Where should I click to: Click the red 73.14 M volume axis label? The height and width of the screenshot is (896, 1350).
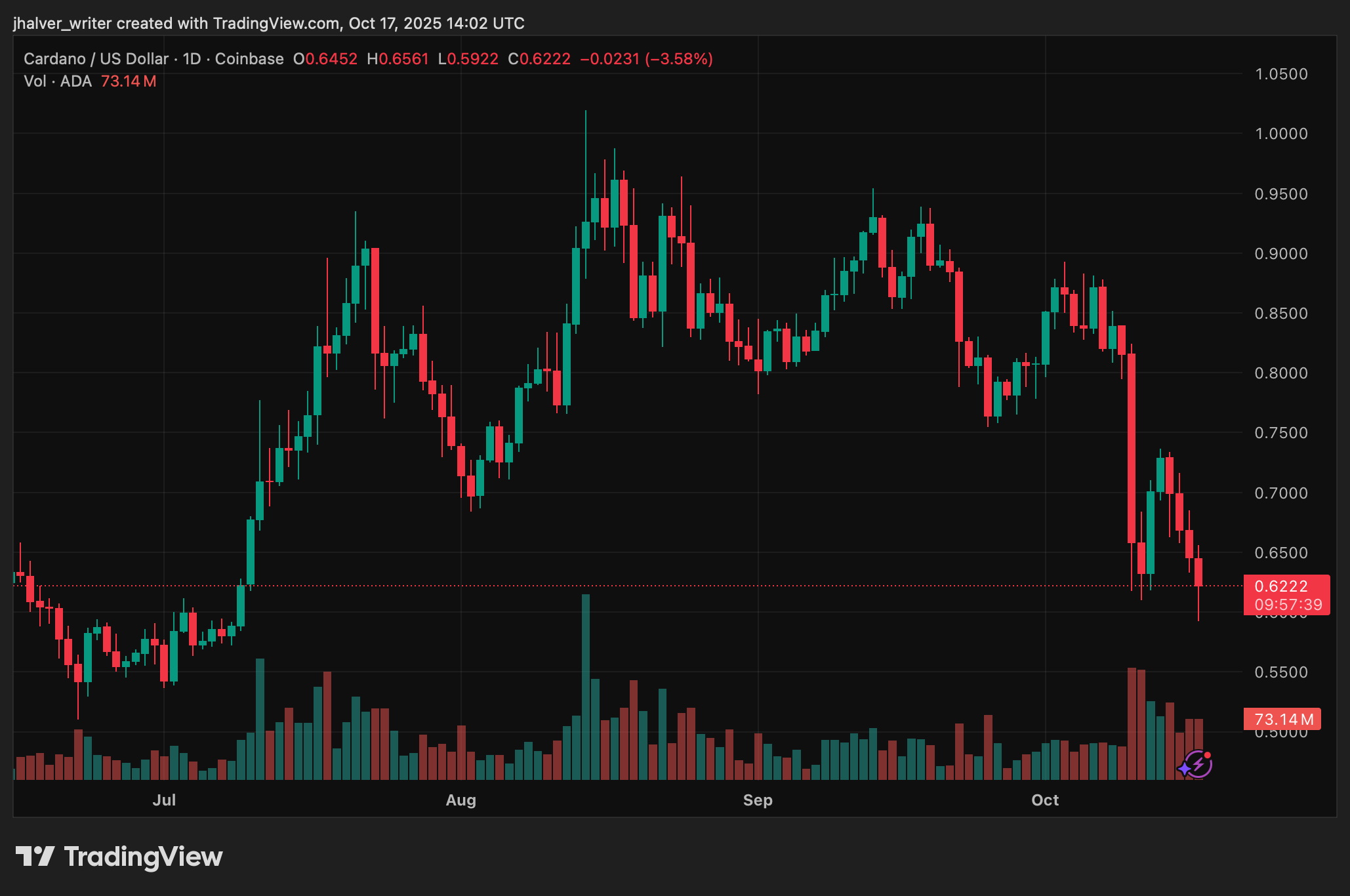coord(1282,720)
